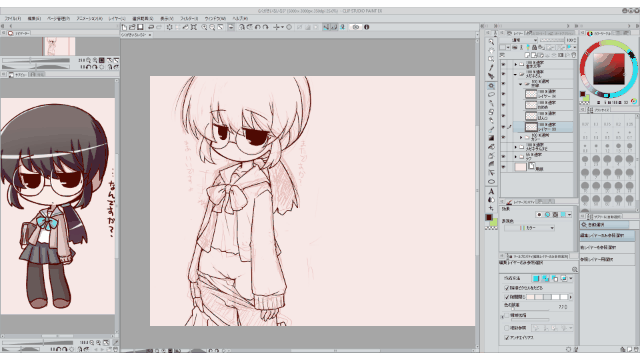Image resolution: width=640 pixels, height=360 pixels.
Task: Click the Open file icon in command bar
Action: pyautogui.click(x=132, y=27)
